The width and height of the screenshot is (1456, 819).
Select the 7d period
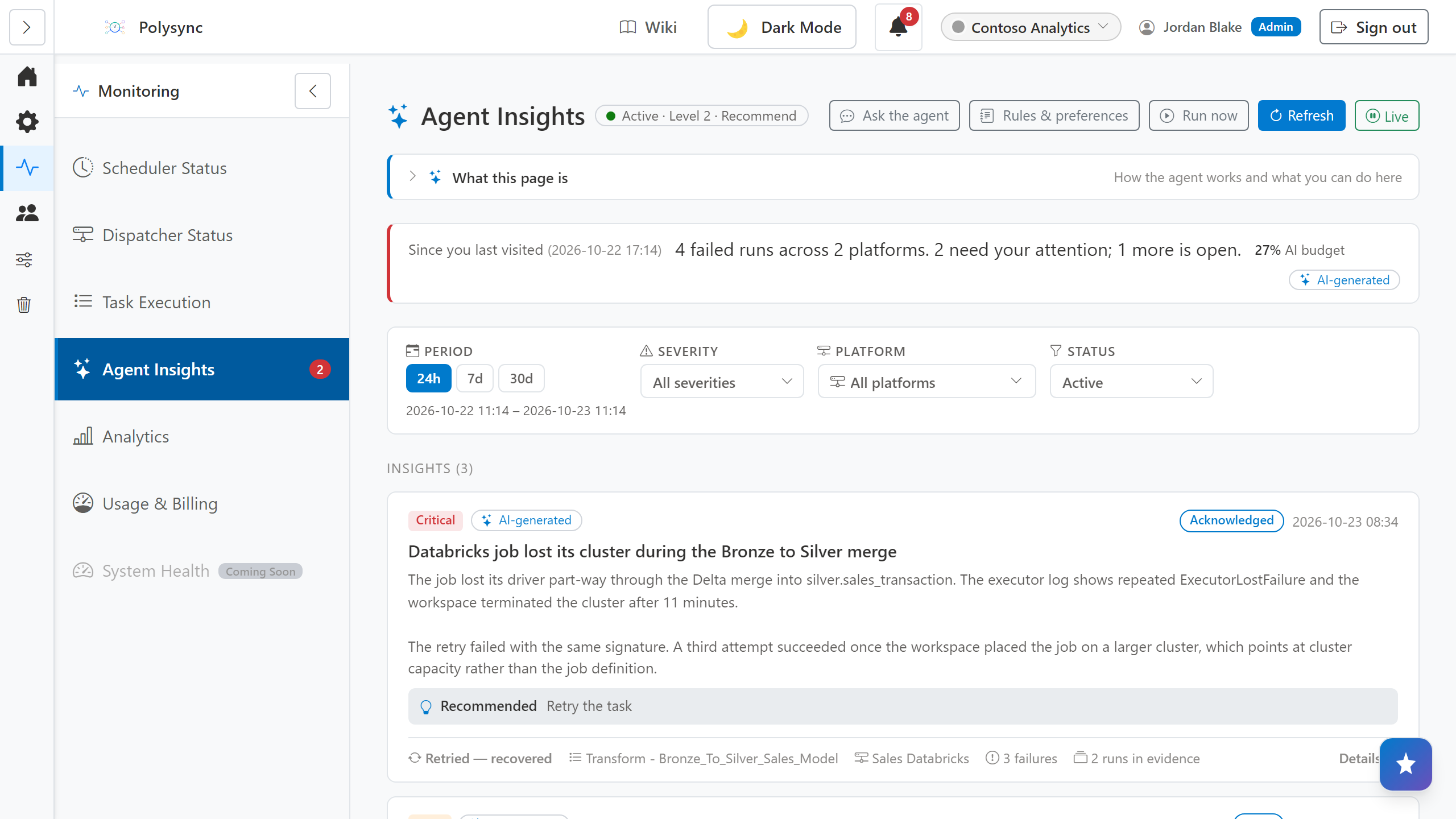pyautogui.click(x=475, y=378)
